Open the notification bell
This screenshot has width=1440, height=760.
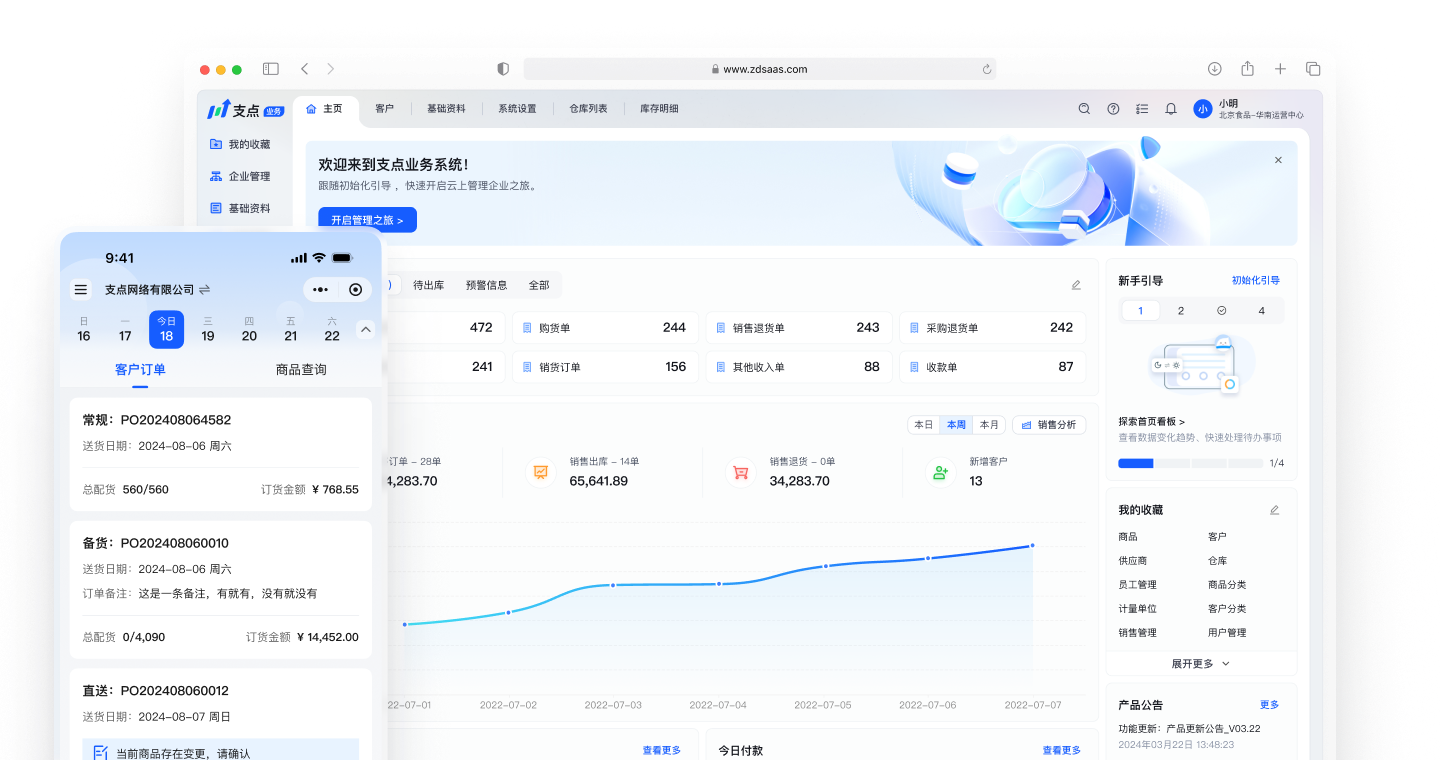pos(1171,109)
